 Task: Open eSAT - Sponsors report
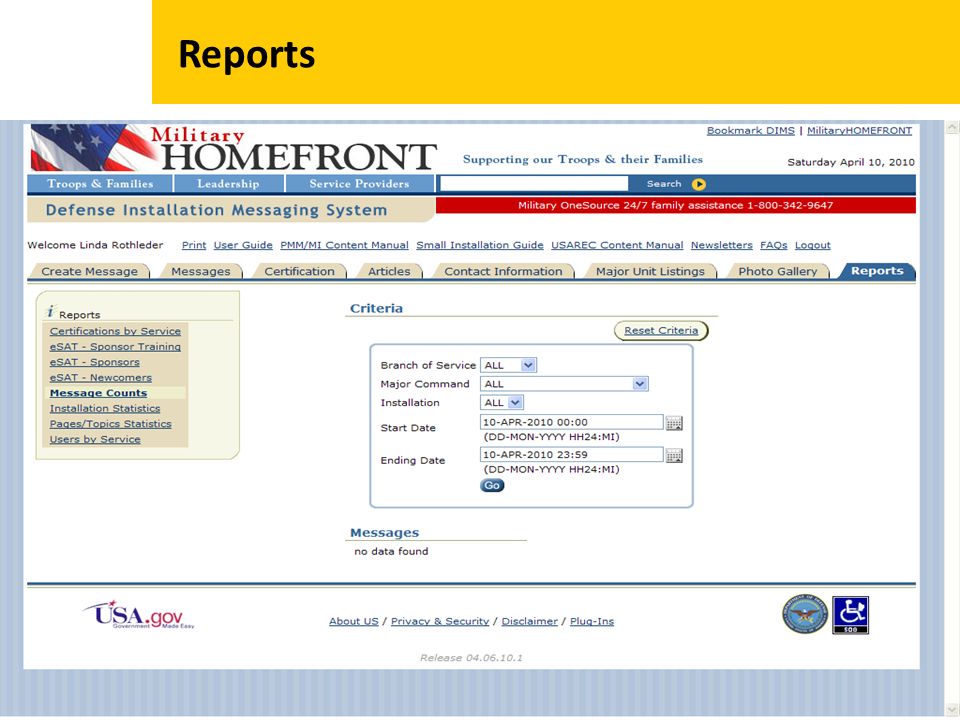pos(94,362)
